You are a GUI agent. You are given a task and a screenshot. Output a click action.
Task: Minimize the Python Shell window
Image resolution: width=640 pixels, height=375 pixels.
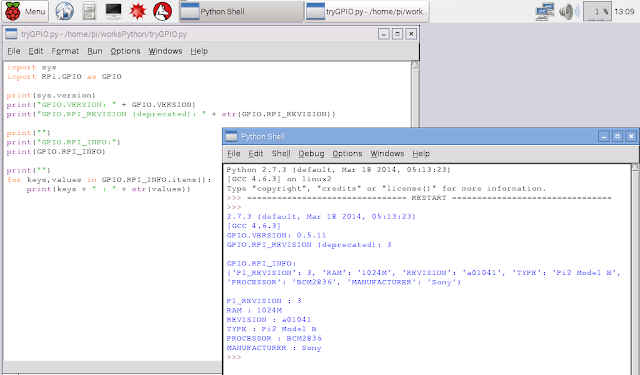604,136
